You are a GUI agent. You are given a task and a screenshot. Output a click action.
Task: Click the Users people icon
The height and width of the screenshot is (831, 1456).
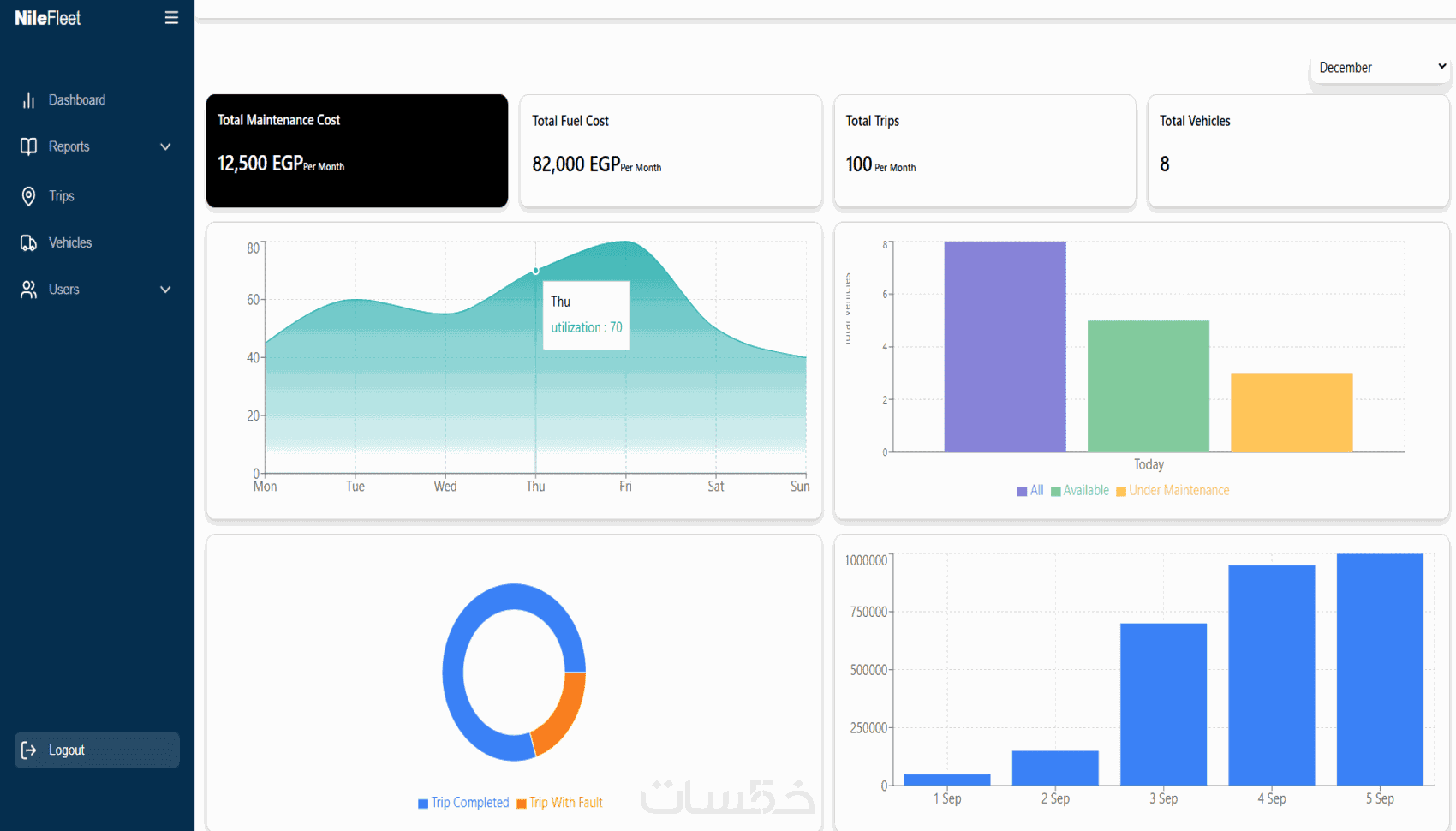(x=28, y=290)
